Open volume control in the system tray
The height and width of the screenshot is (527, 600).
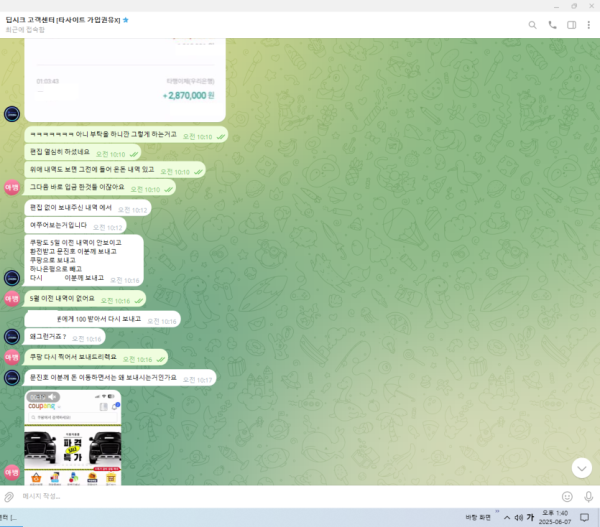pyautogui.click(x=518, y=518)
